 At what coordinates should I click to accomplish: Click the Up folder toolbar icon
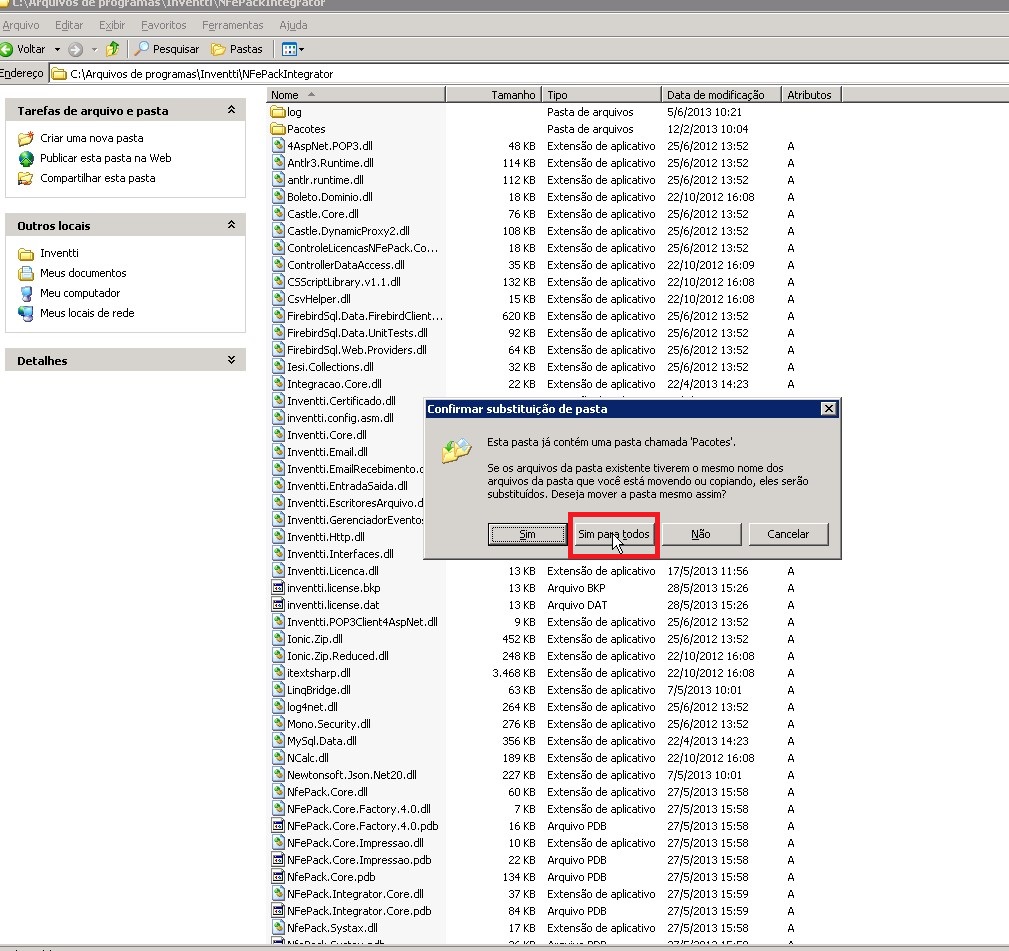click(112, 49)
